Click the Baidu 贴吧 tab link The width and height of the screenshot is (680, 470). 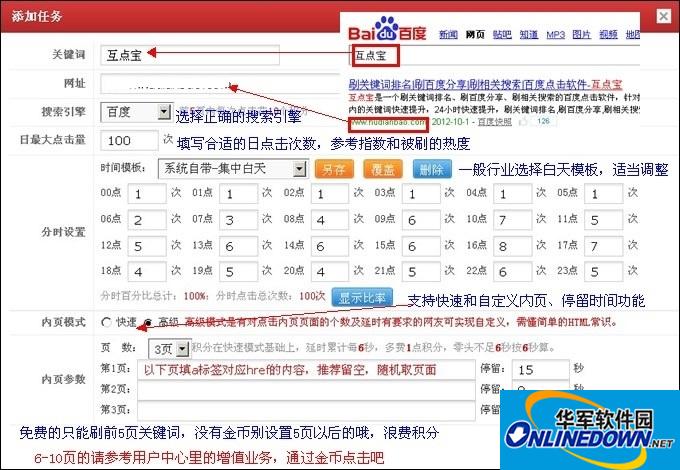click(502, 34)
